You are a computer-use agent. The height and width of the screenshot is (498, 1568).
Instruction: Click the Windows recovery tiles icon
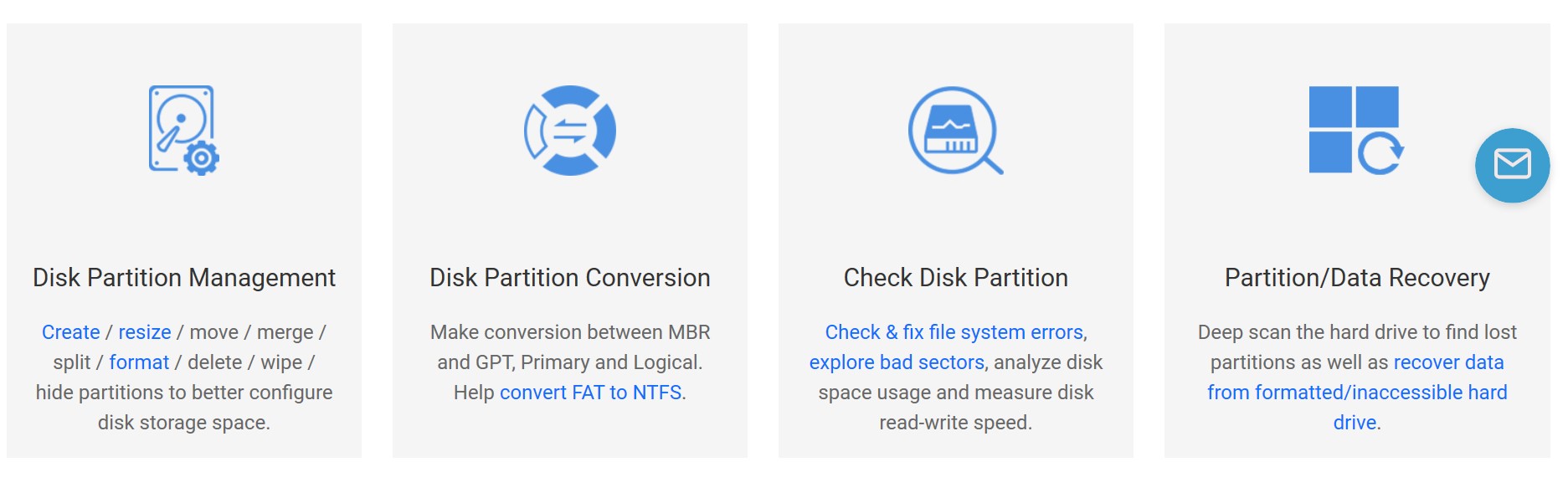coord(1356,130)
